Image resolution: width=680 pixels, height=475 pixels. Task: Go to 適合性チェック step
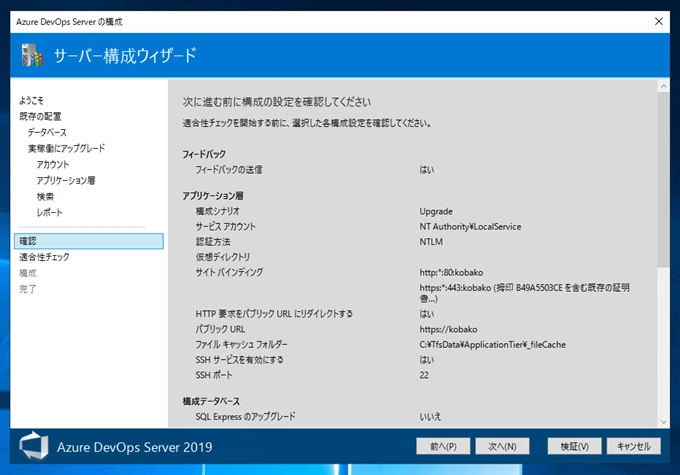(44, 257)
